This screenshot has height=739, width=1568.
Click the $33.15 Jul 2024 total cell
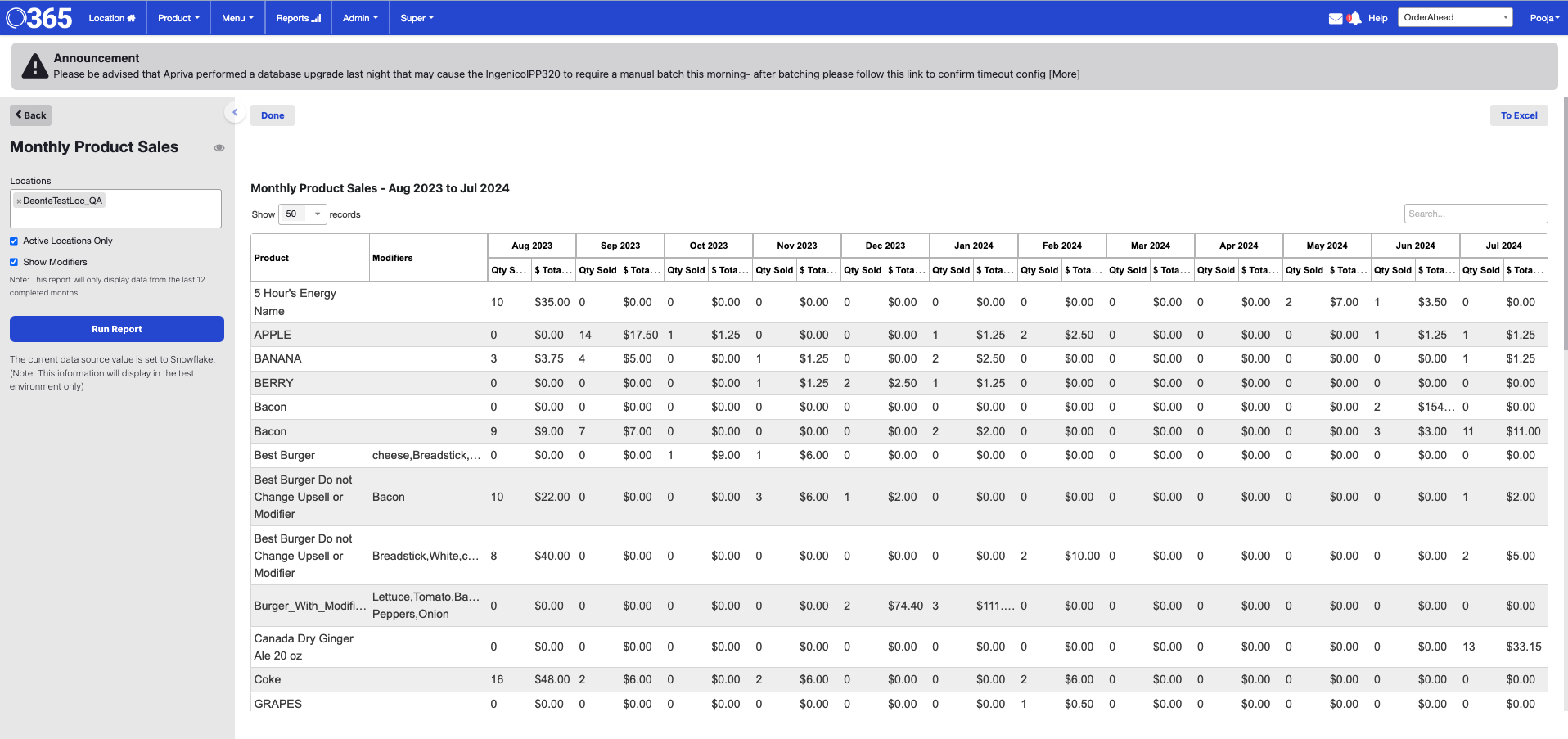pyautogui.click(x=1524, y=647)
